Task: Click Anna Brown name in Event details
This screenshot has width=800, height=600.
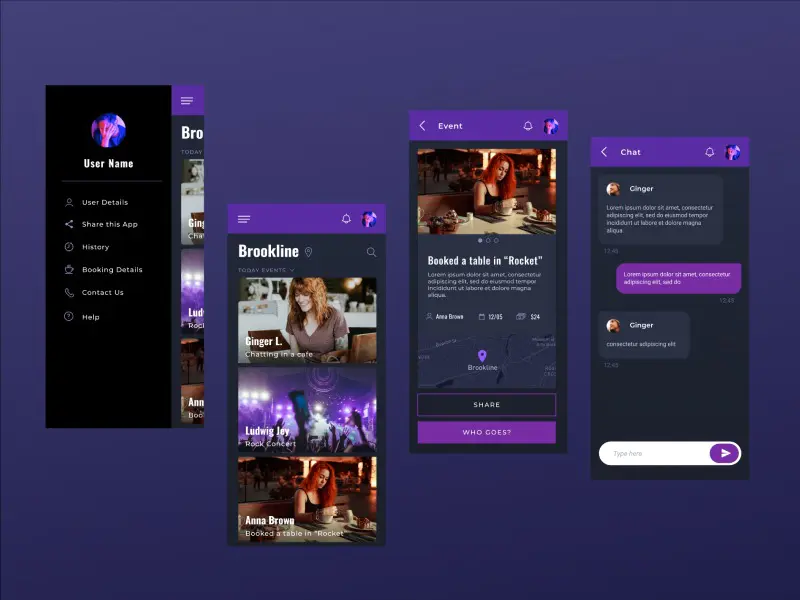Action: coord(449,317)
